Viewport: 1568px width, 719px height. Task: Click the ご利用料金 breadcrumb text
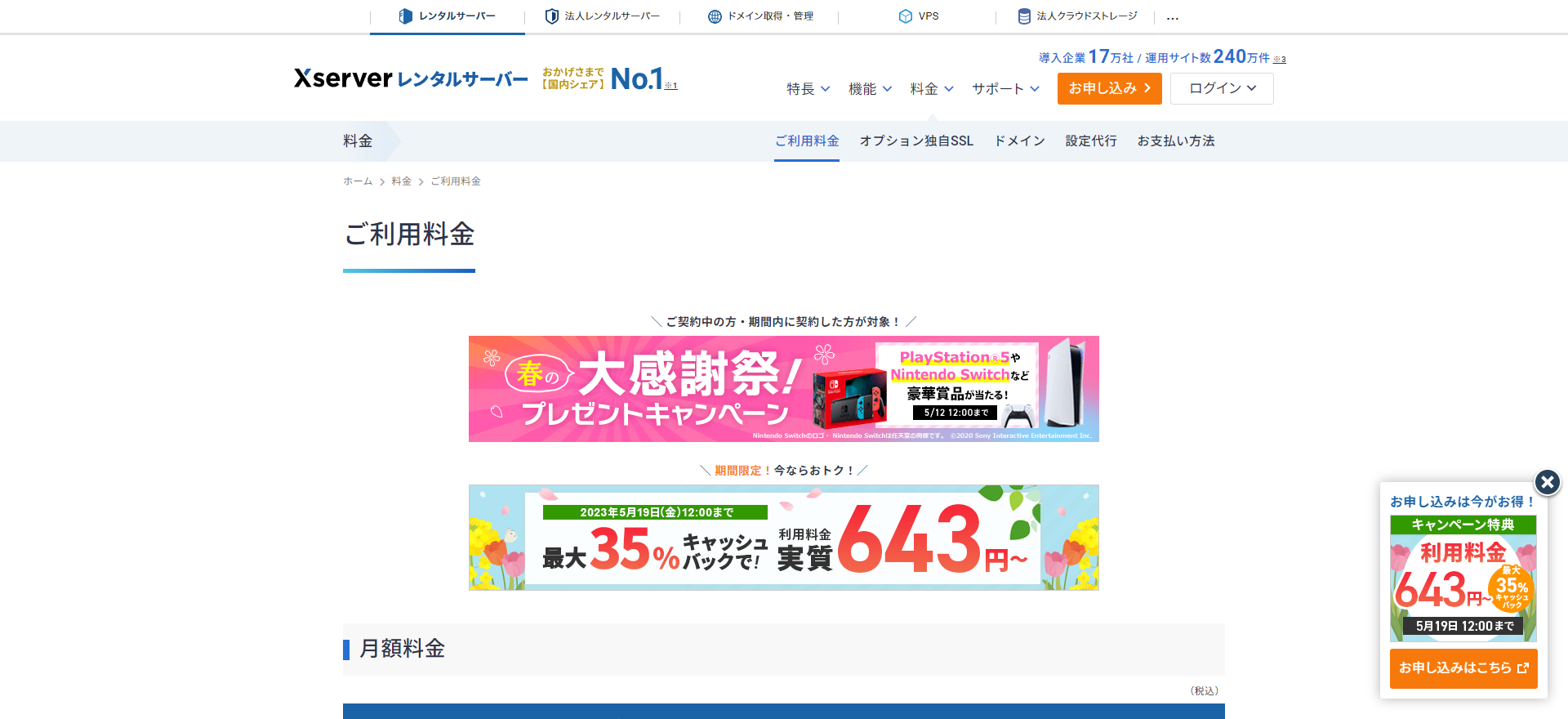(x=456, y=181)
